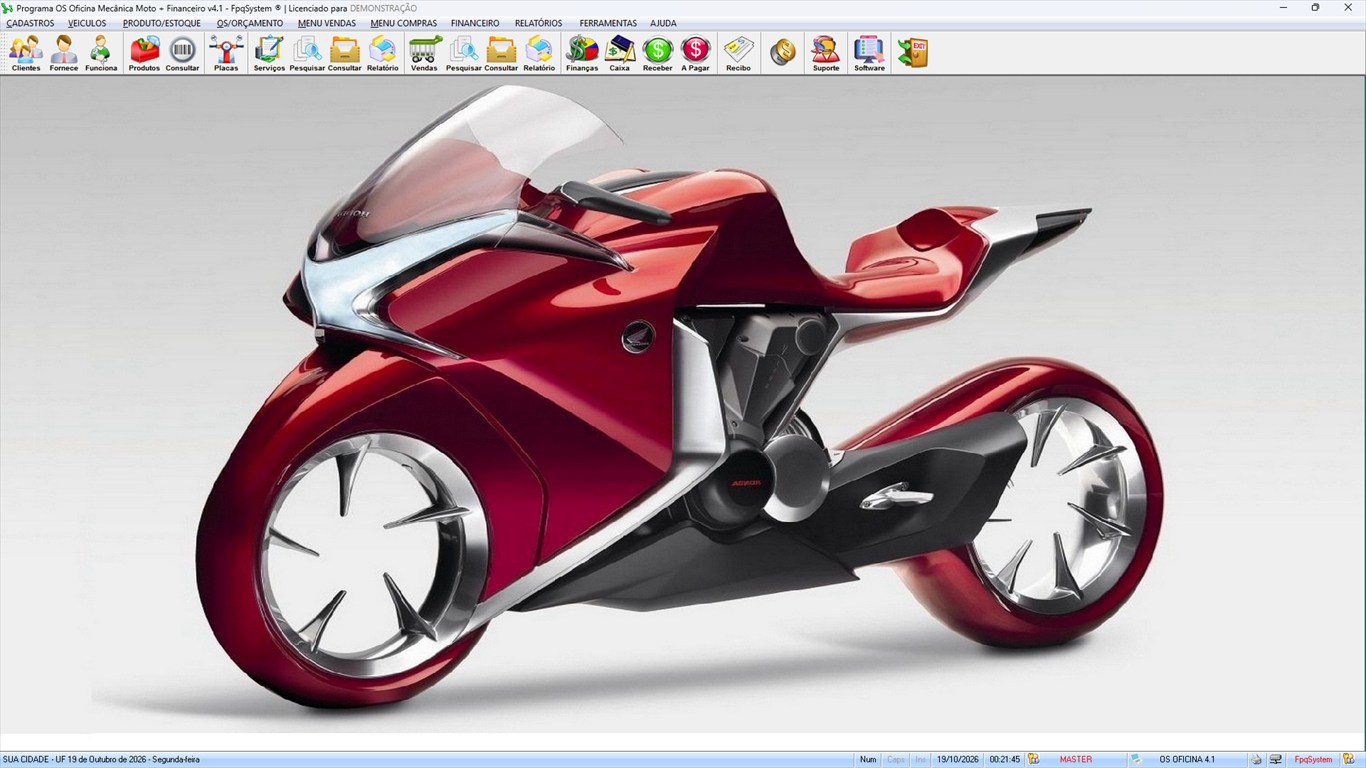Click the FpqSystem link in status bar
The width and height of the screenshot is (1366, 768).
coord(1313,759)
